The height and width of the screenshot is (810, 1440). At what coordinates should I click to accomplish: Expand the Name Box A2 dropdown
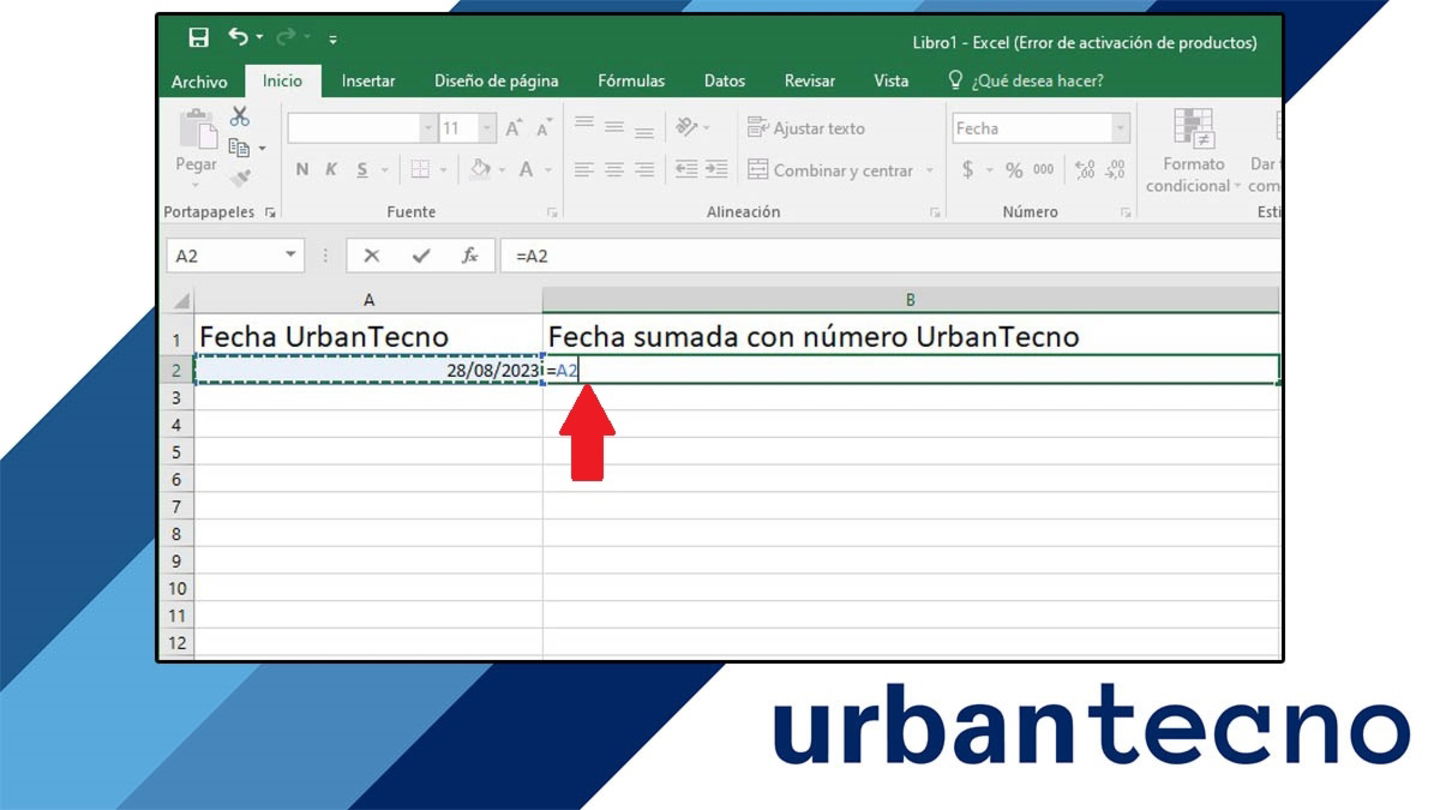(290, 255)
